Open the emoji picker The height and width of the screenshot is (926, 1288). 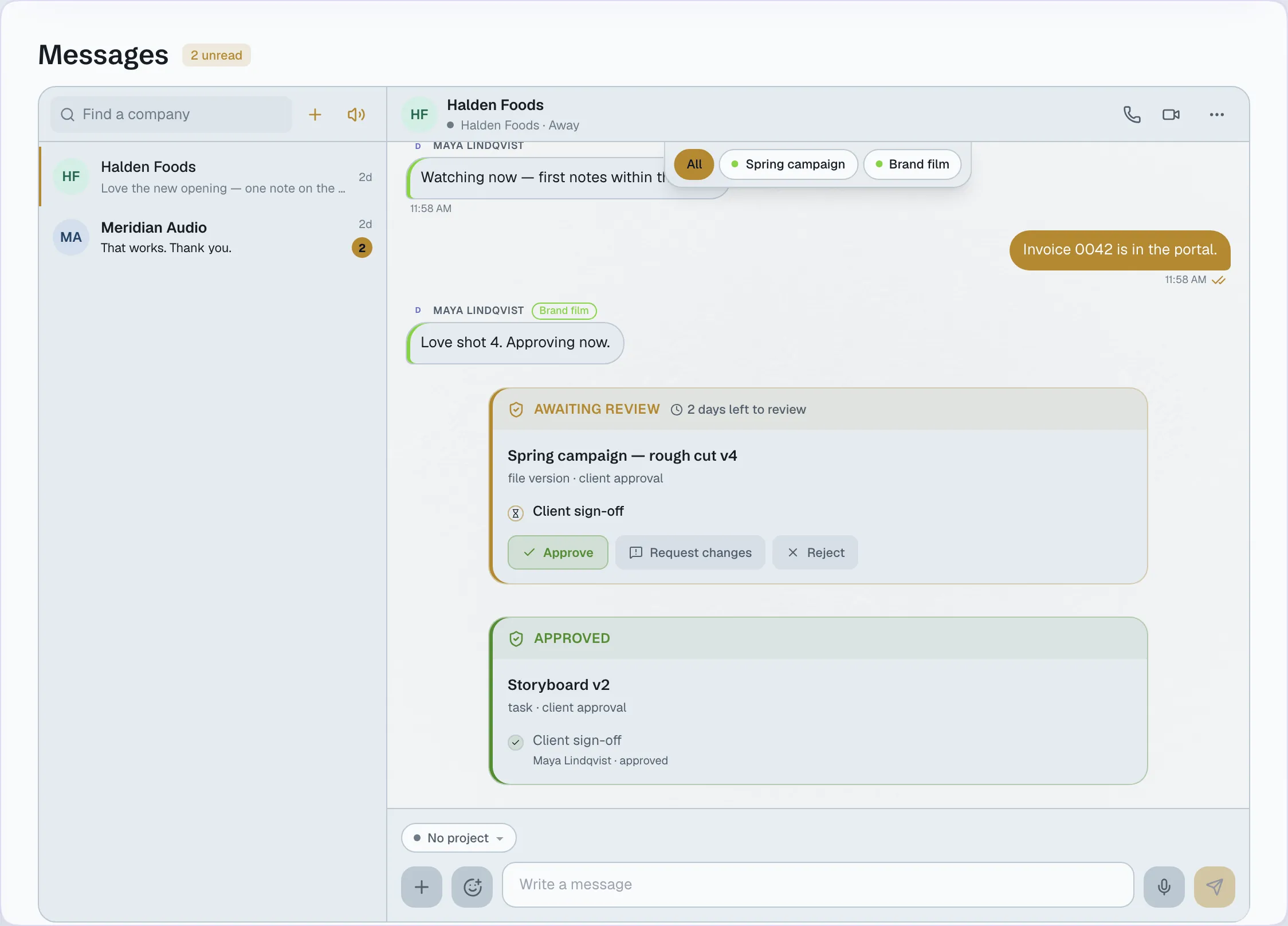point(472,887)
